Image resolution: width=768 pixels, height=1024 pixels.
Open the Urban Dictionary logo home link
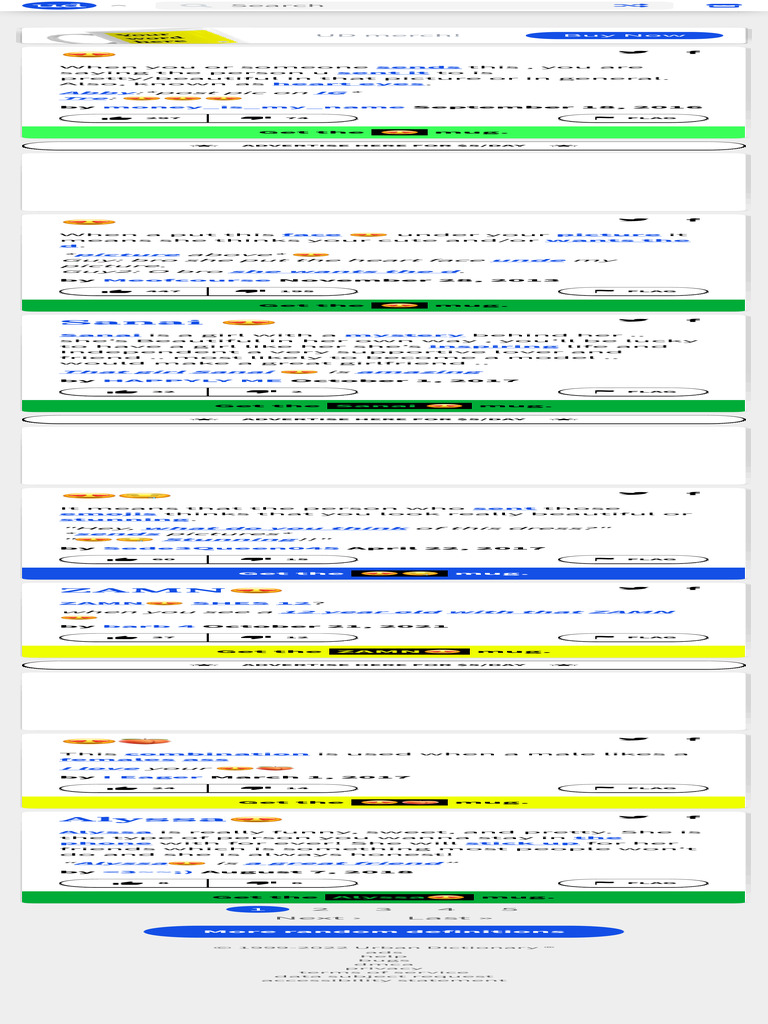(x=59, y=5)
